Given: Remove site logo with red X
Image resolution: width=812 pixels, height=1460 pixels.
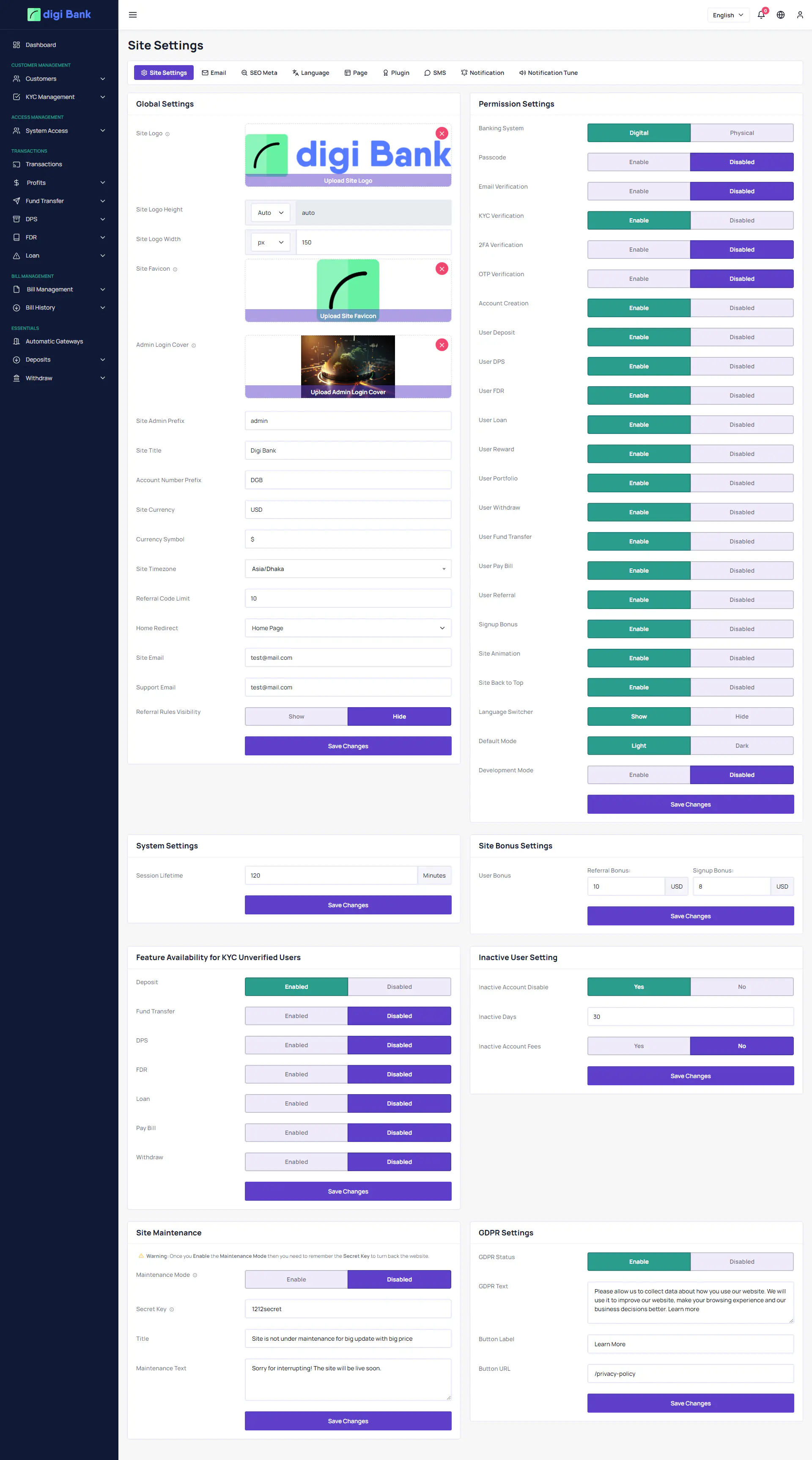Looking at the screenshot, I should 442,133.
